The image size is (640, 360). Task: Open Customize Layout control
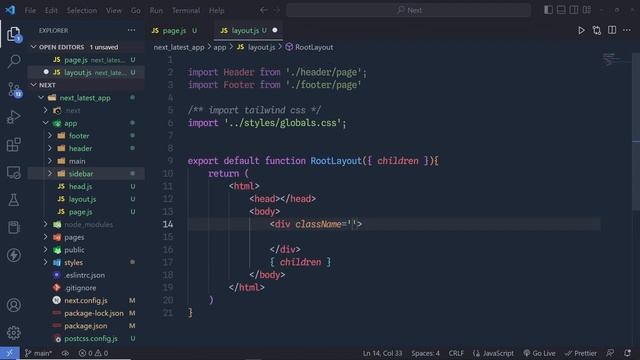[x=587, y=10]
